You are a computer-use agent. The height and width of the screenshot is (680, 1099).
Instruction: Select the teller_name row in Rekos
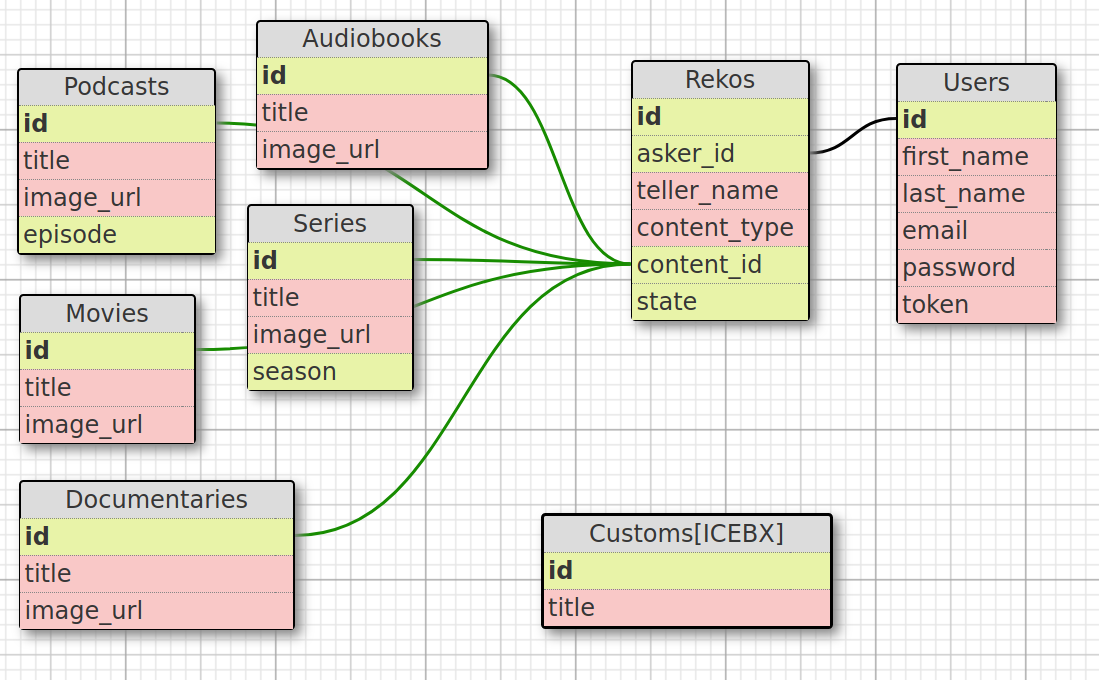click(x=721, y=191)
